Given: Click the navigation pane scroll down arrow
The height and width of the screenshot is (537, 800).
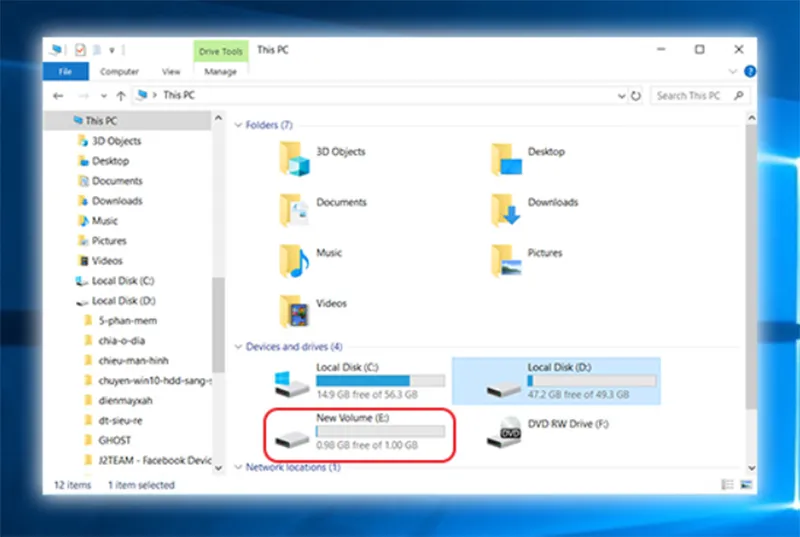Looking at the screenshot, I should (218, 468).
